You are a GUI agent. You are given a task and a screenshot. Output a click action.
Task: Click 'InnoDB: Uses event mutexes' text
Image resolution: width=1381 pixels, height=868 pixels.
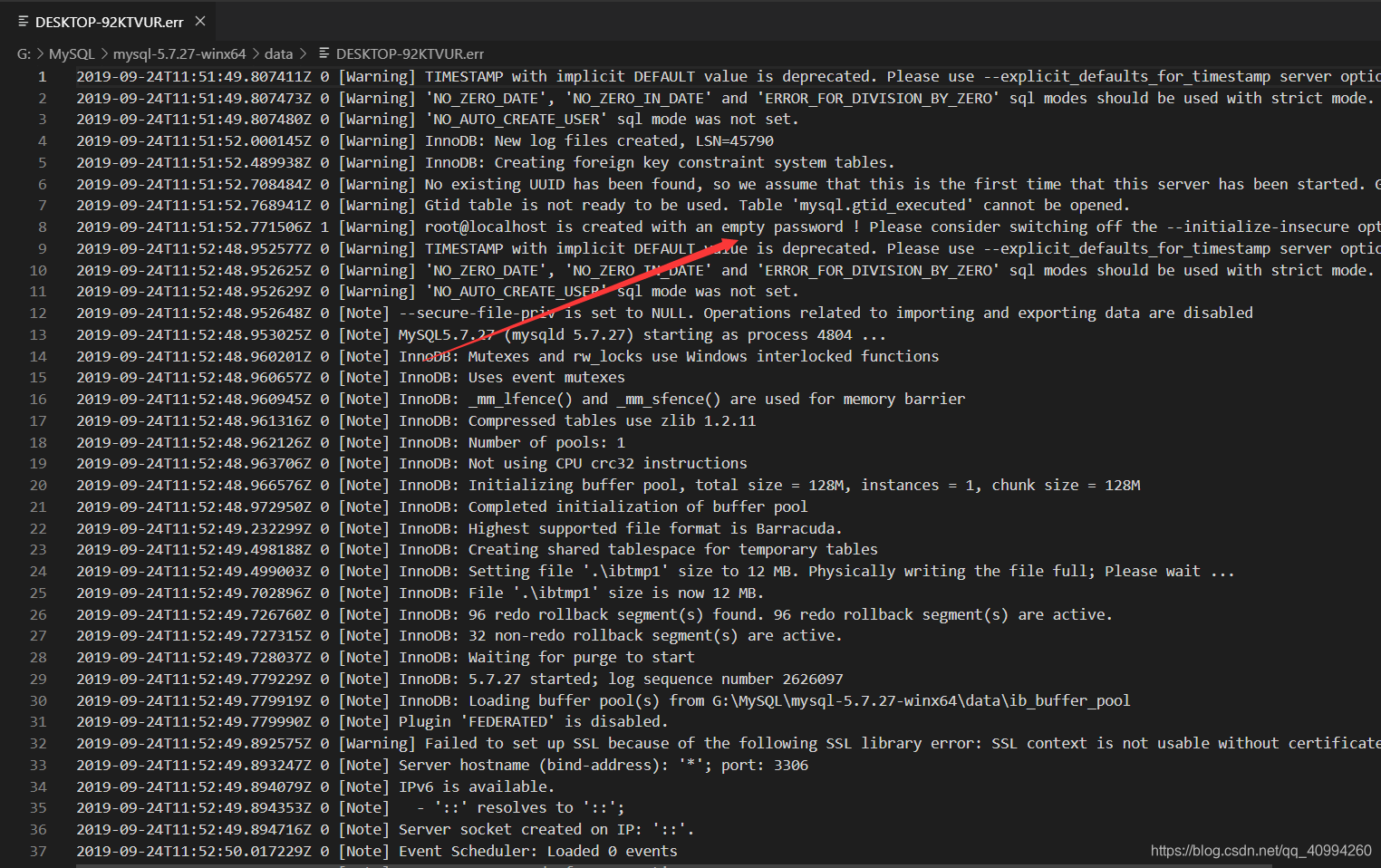pyautogui.click(x=512, y=378)
